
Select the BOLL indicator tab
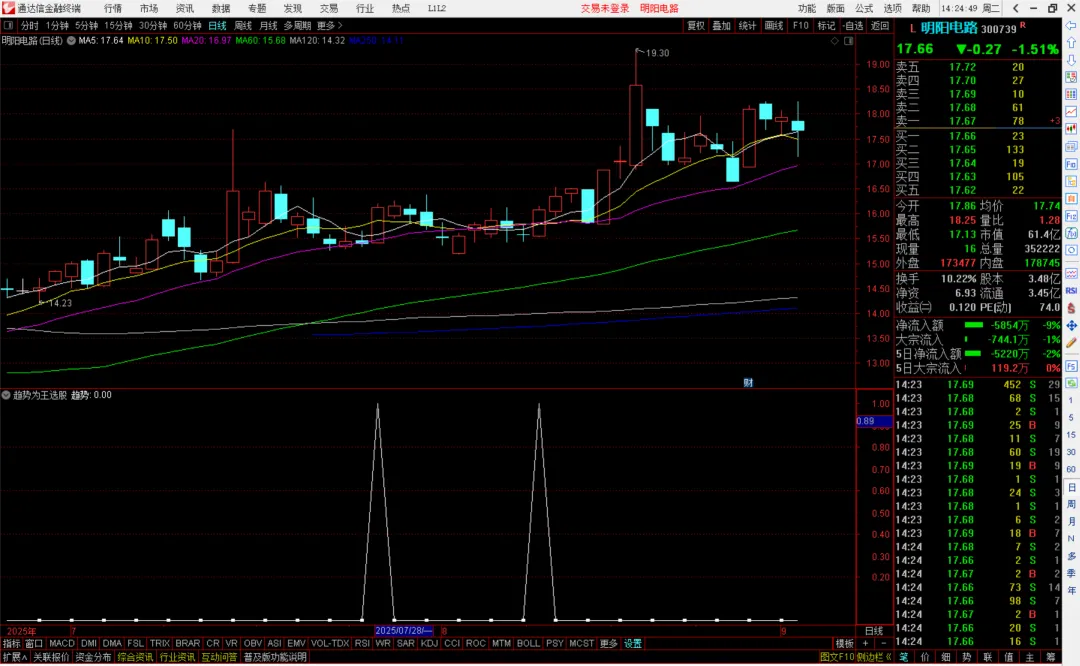528,643
